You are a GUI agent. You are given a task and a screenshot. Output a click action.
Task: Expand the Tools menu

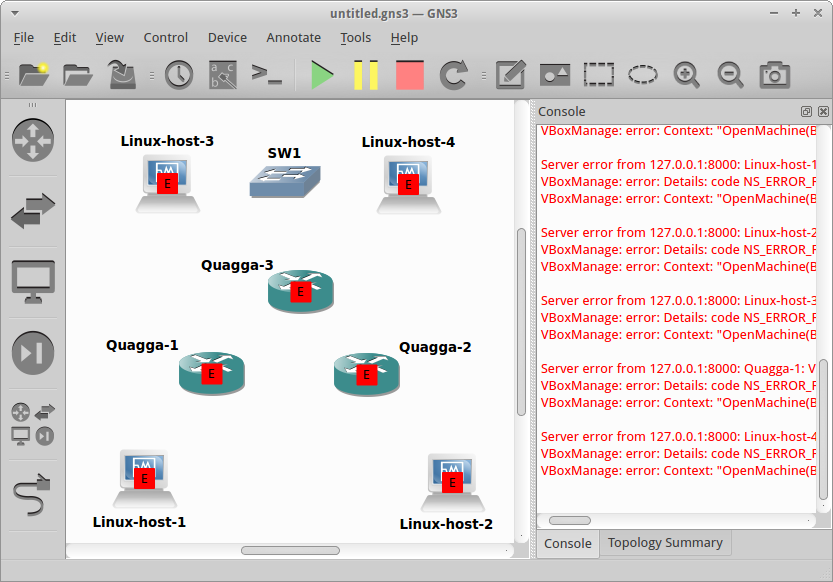[x=355, y=37]
